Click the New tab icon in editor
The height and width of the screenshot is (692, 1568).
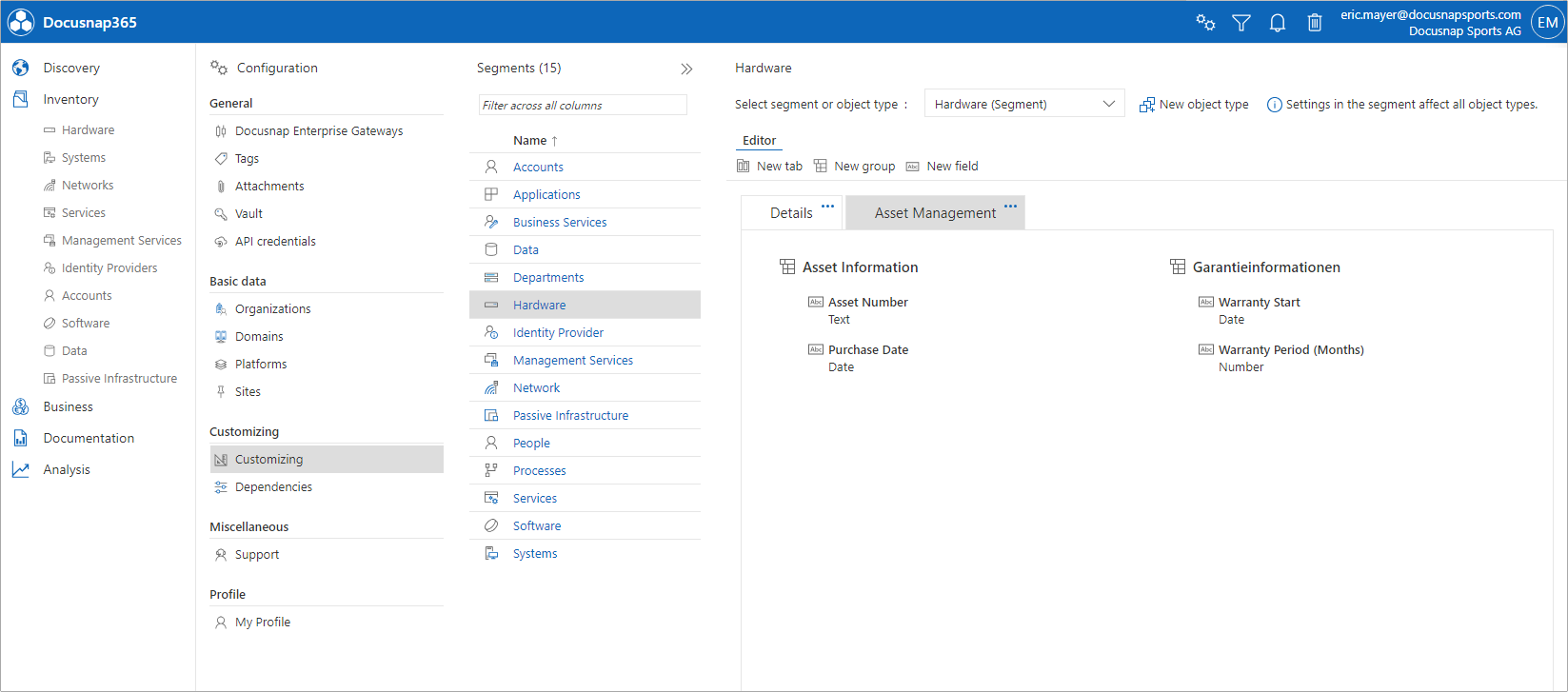744,166
